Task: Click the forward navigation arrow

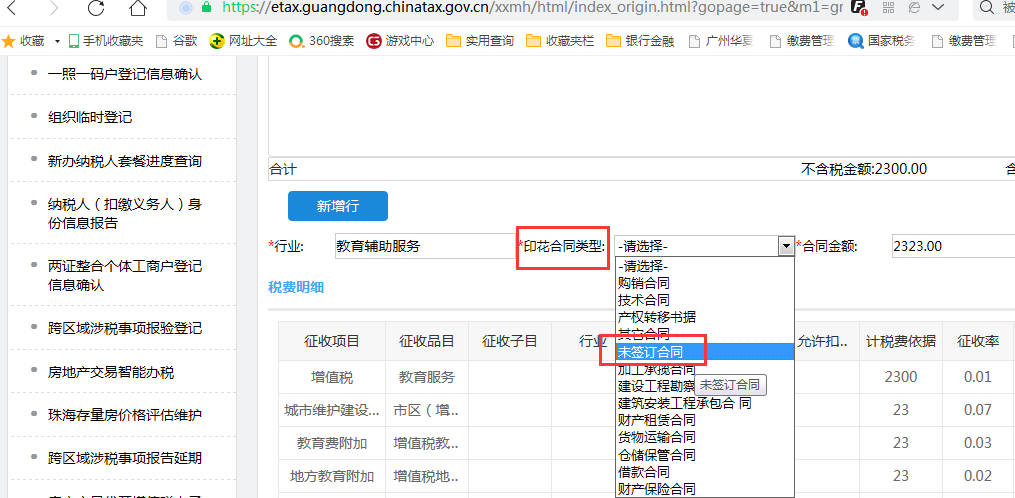Action: point(53,9)
